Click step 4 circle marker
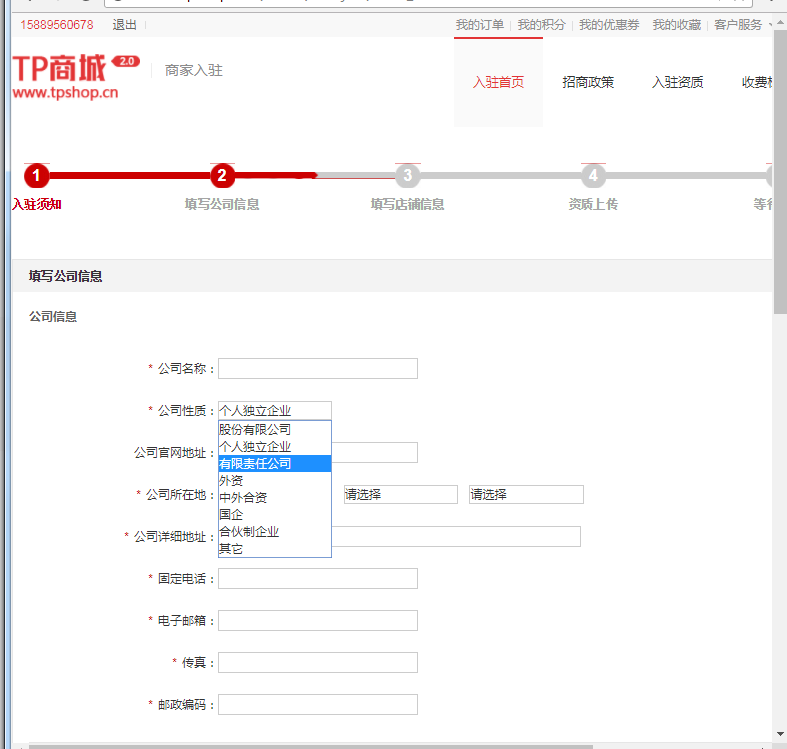 click(x=593, y=176)
